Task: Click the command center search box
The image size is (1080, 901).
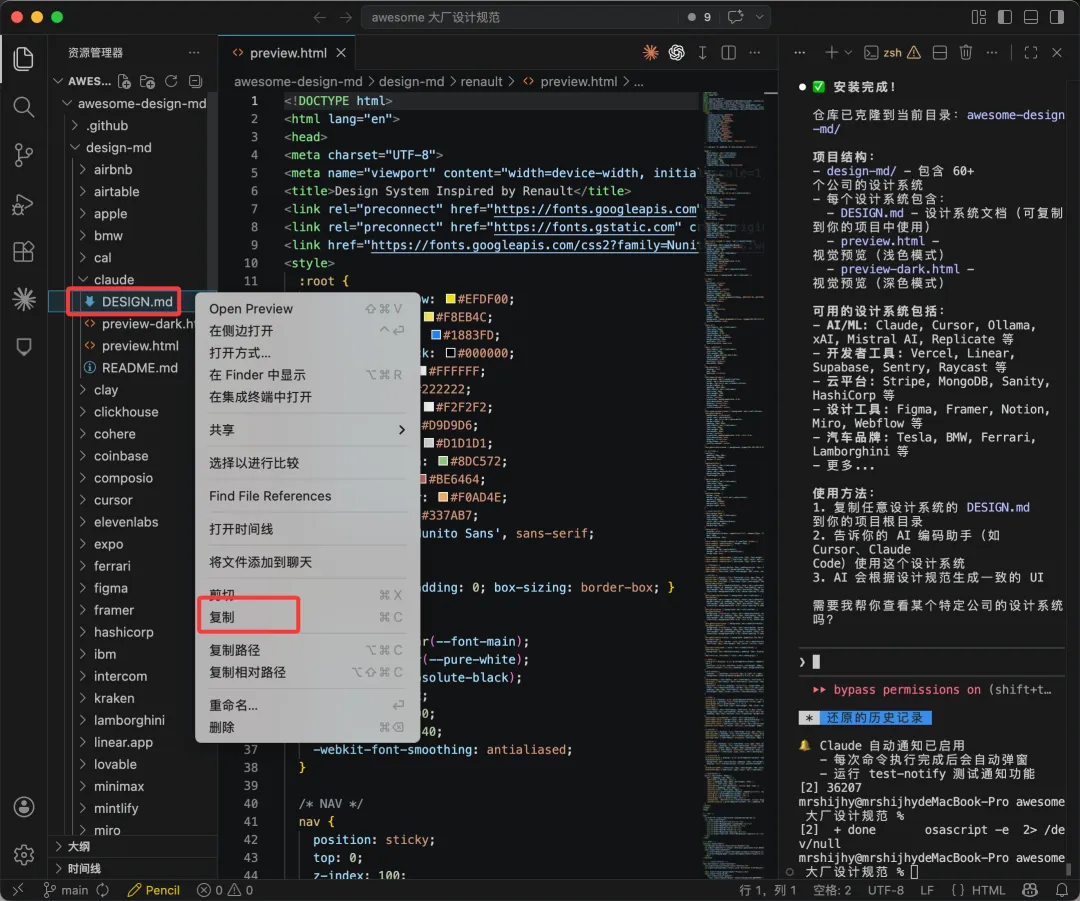Action: [519, 17]
